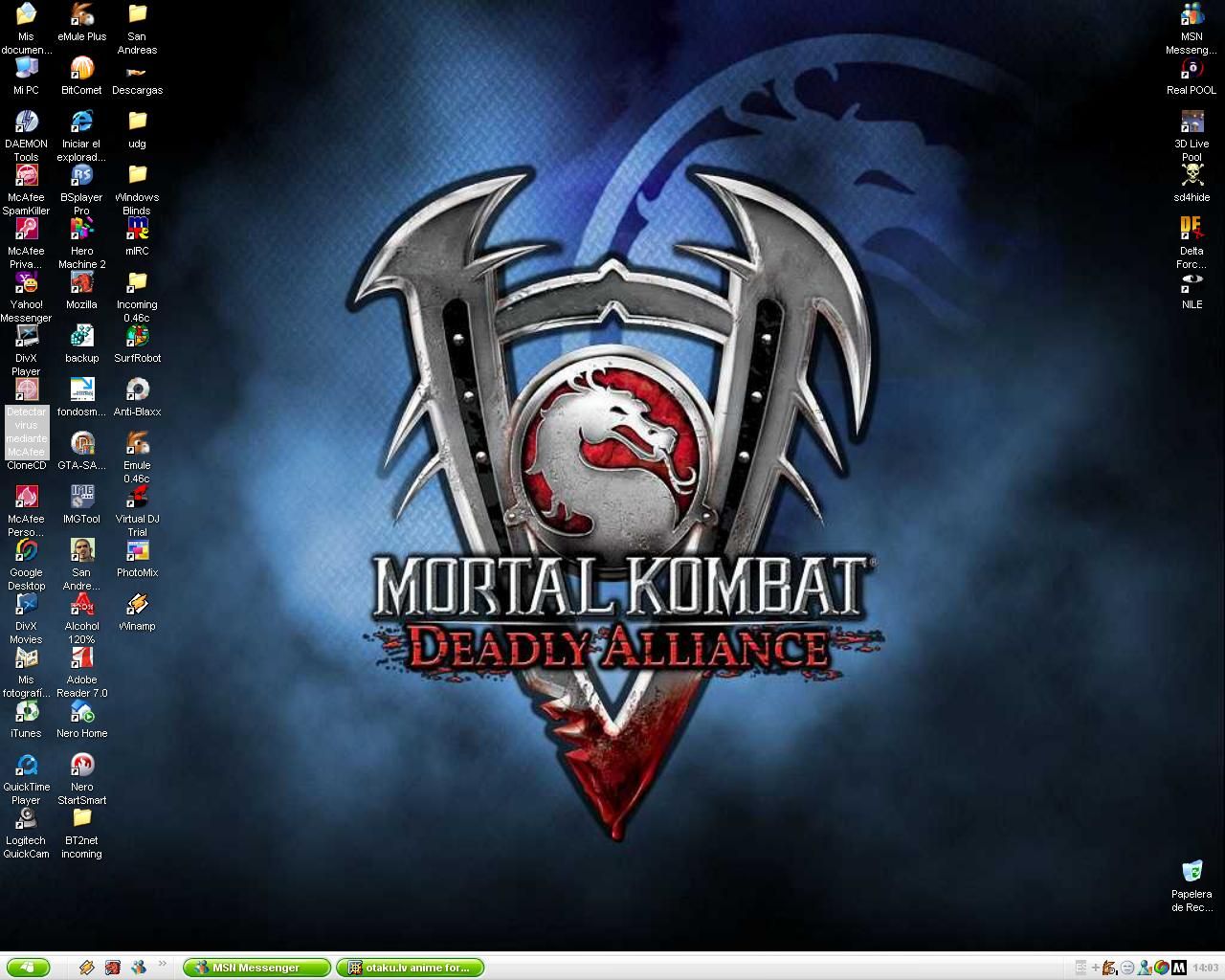Select the udg folder
Screen dimensions: 1225x980
tap(137, 122)
